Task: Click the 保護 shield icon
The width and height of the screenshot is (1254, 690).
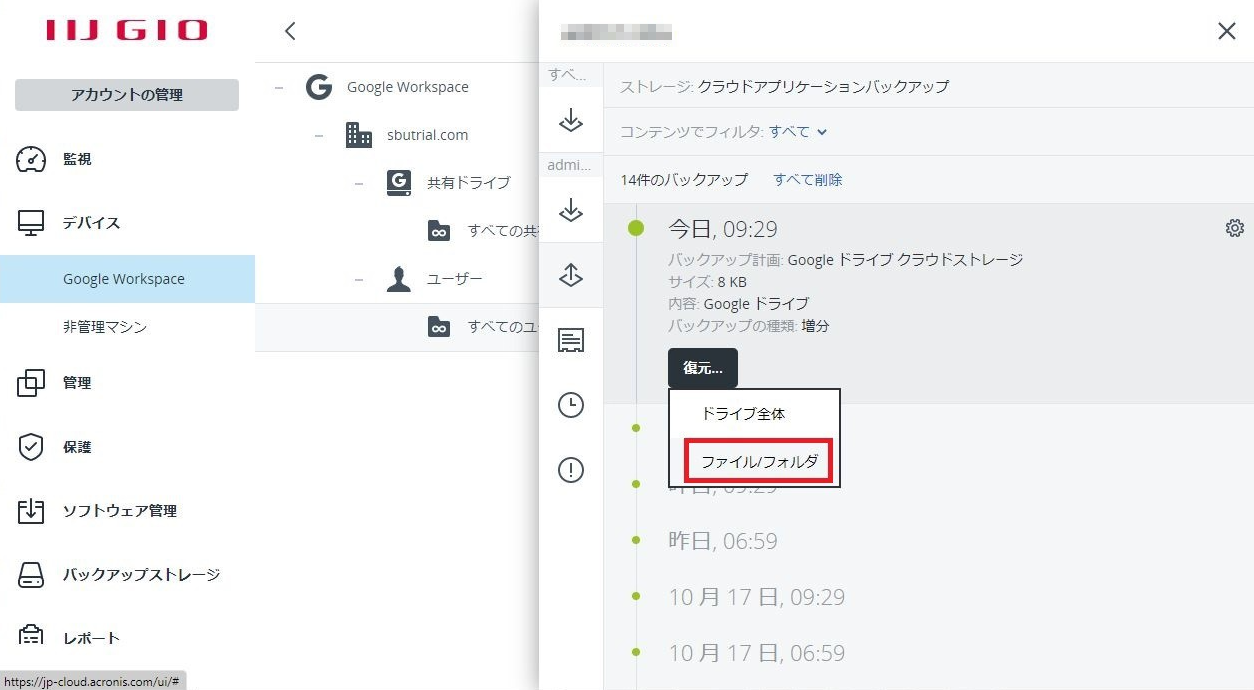Action: click(31, 447)
